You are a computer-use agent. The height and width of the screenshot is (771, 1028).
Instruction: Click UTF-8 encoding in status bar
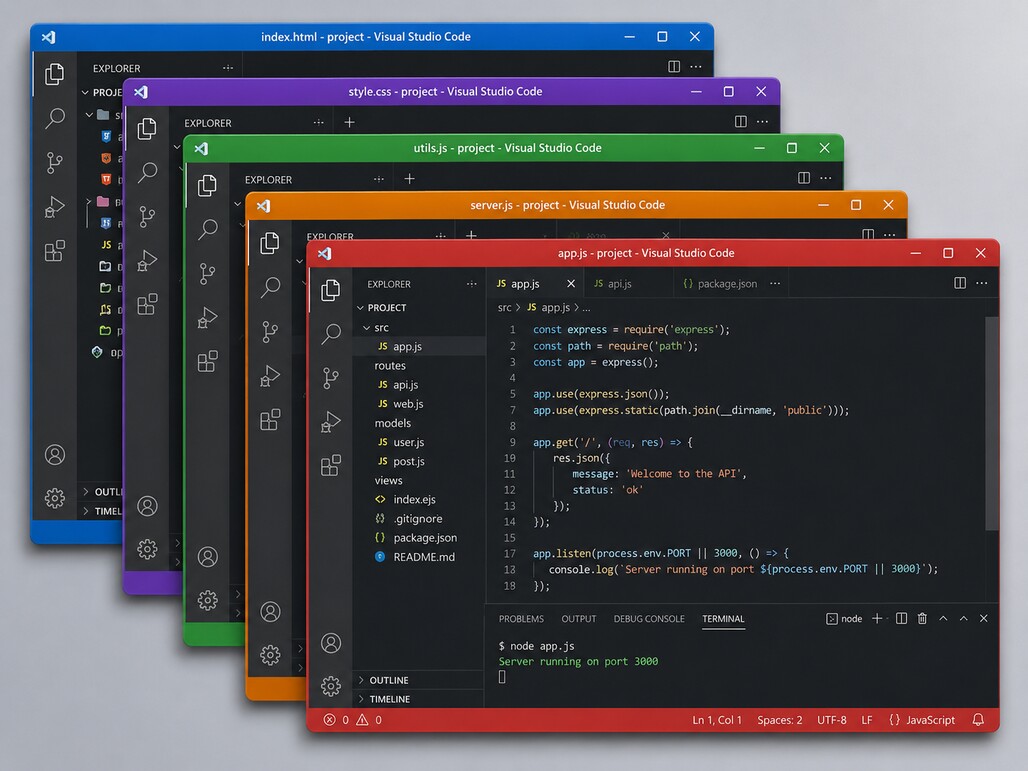point(831,720)
